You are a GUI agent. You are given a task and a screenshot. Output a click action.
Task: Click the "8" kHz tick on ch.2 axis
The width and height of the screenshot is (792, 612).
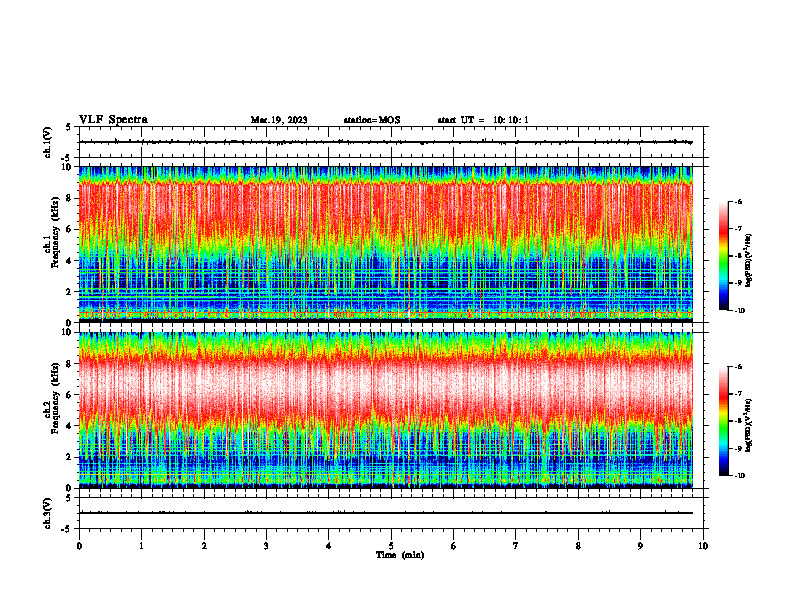pyautogui.click(x=70, y=364)
